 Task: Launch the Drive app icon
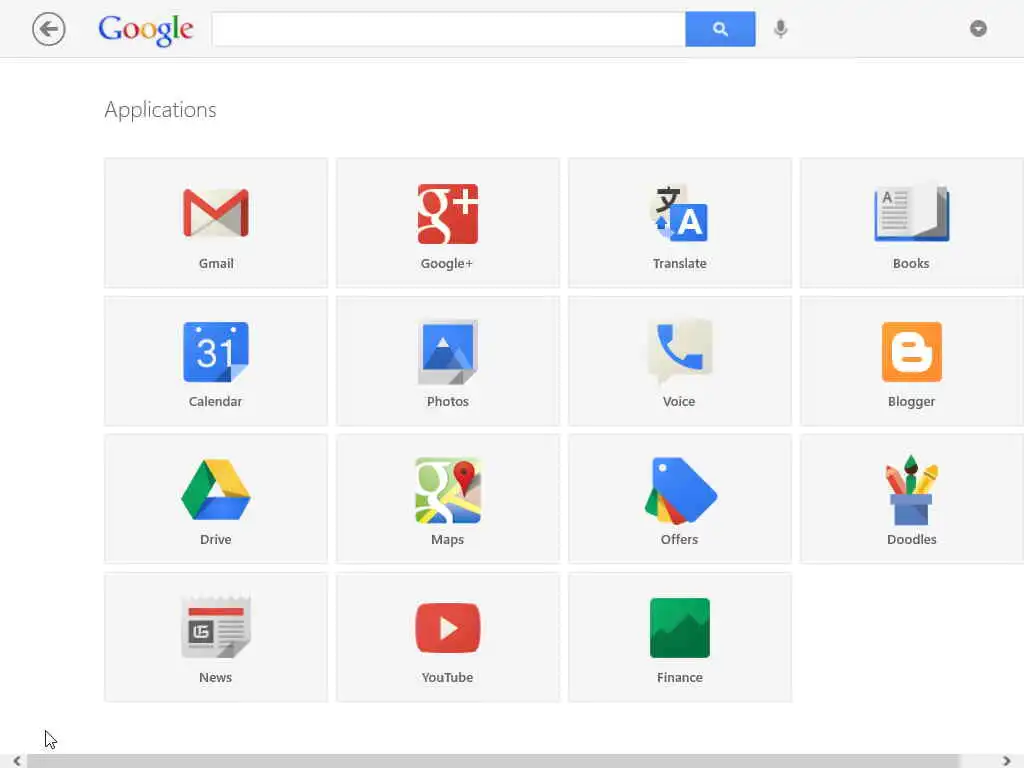pos(216,490)
